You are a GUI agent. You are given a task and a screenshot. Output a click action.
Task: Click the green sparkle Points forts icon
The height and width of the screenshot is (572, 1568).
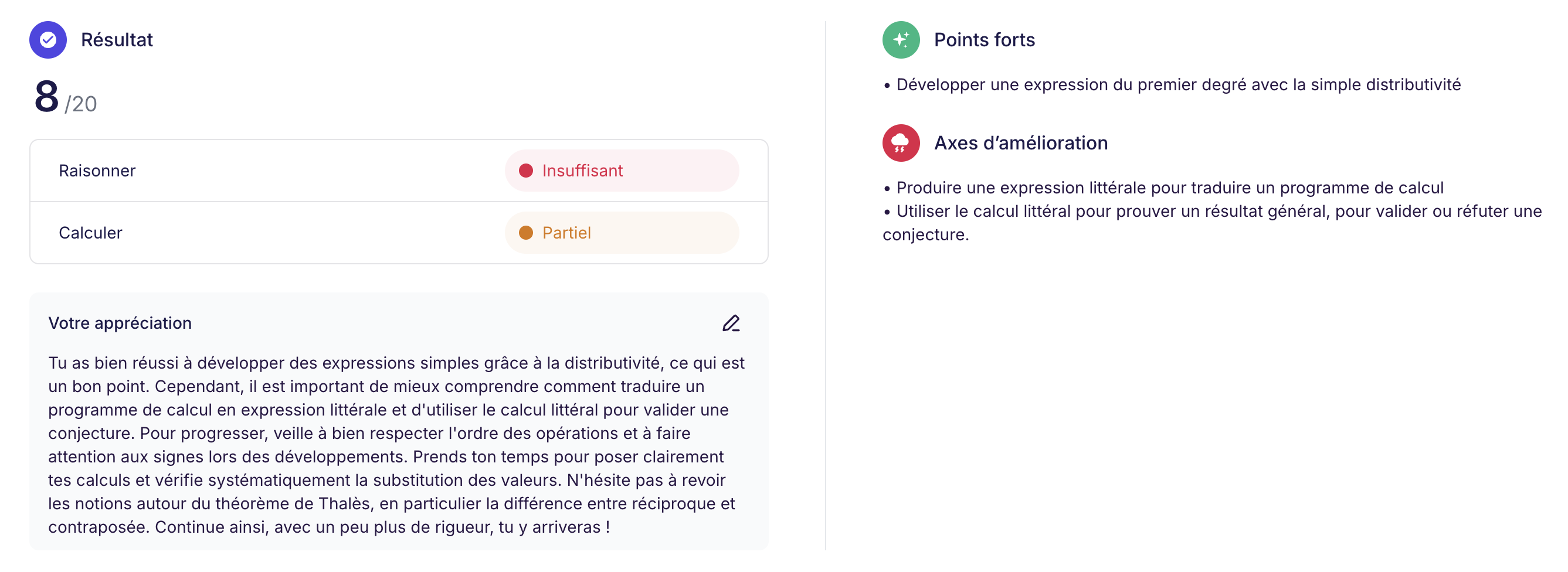pyautogui.click(x=901, y=40)
